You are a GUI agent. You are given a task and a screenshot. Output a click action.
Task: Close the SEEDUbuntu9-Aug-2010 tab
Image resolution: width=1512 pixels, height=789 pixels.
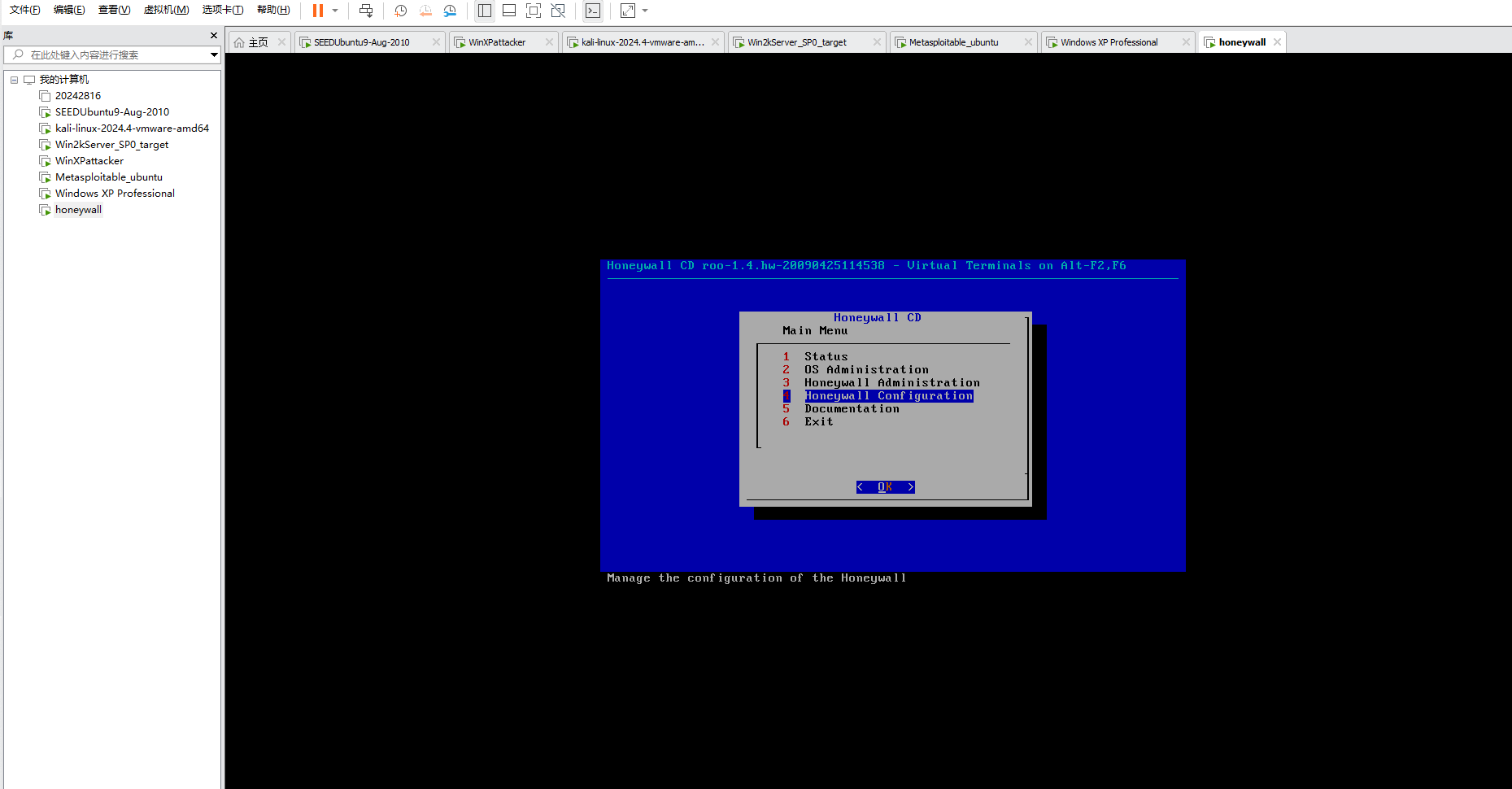436,42
